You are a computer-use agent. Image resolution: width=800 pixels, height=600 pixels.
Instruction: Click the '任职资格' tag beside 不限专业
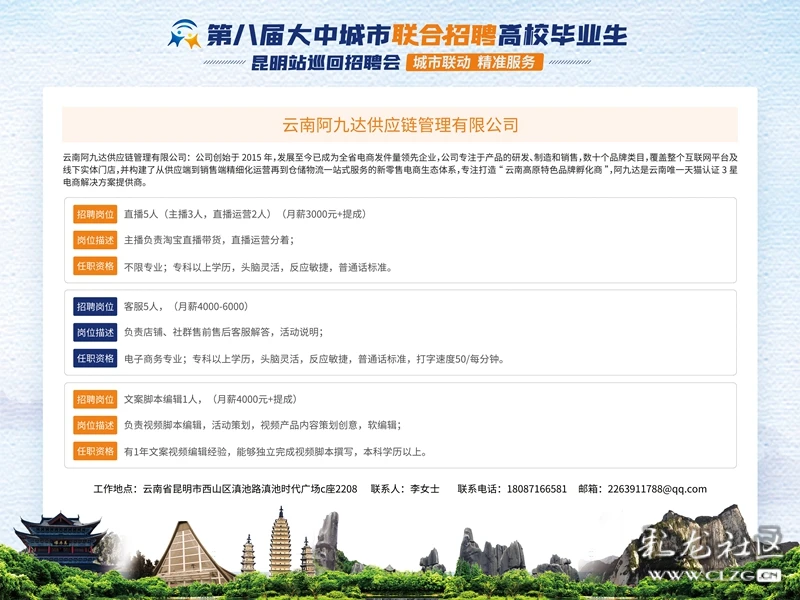point(95,266)
